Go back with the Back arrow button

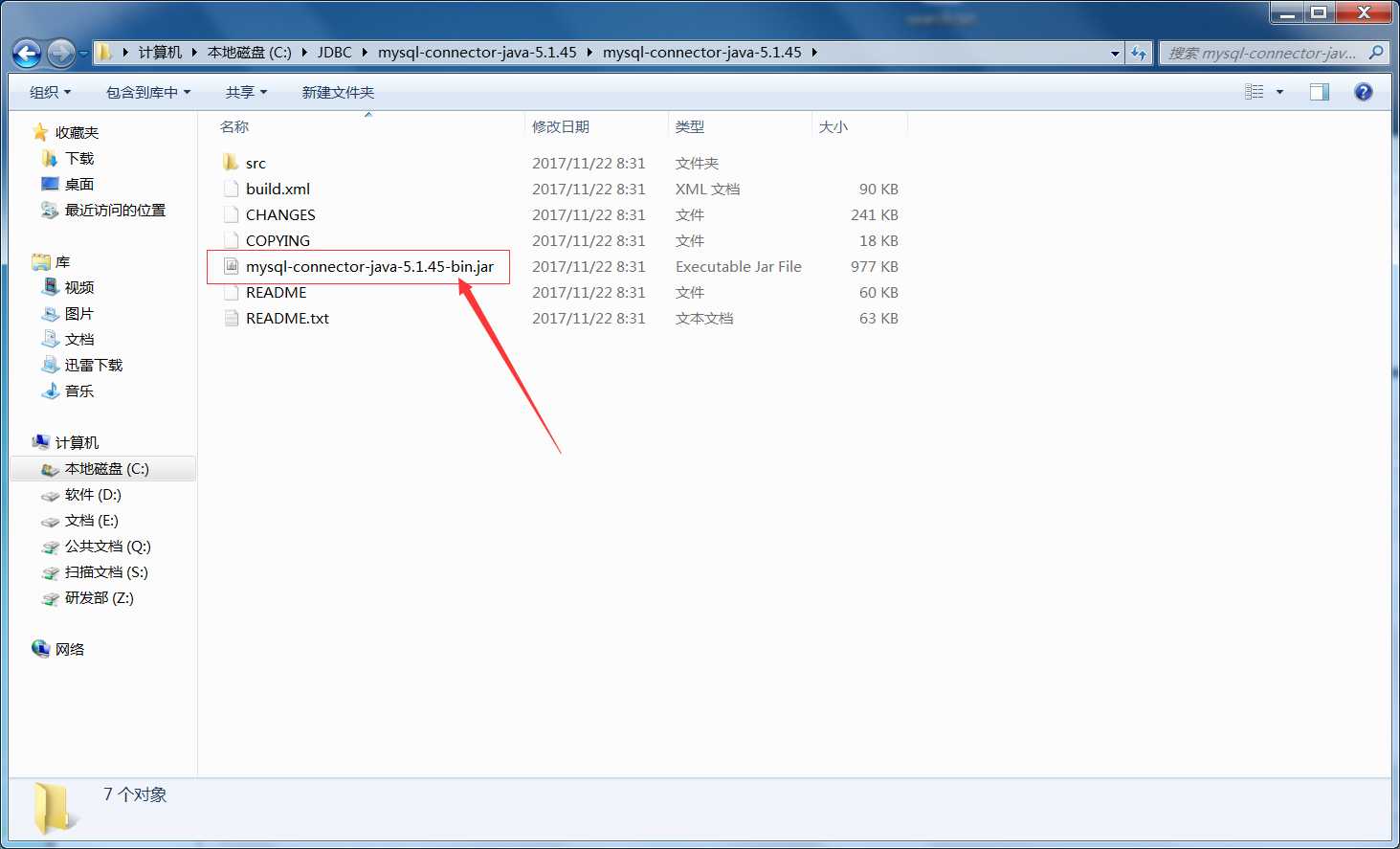27,53
